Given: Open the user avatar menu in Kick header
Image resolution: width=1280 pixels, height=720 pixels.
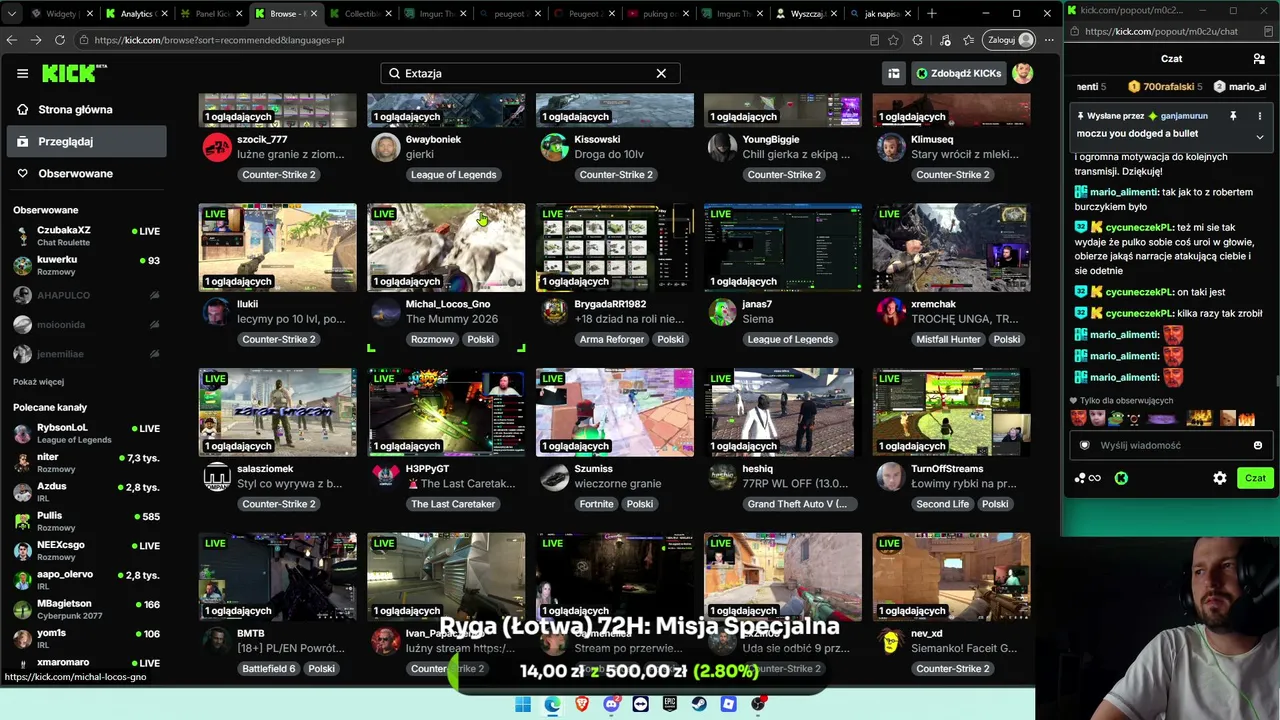Looking at the screenshot, I should click(1023, 73).
